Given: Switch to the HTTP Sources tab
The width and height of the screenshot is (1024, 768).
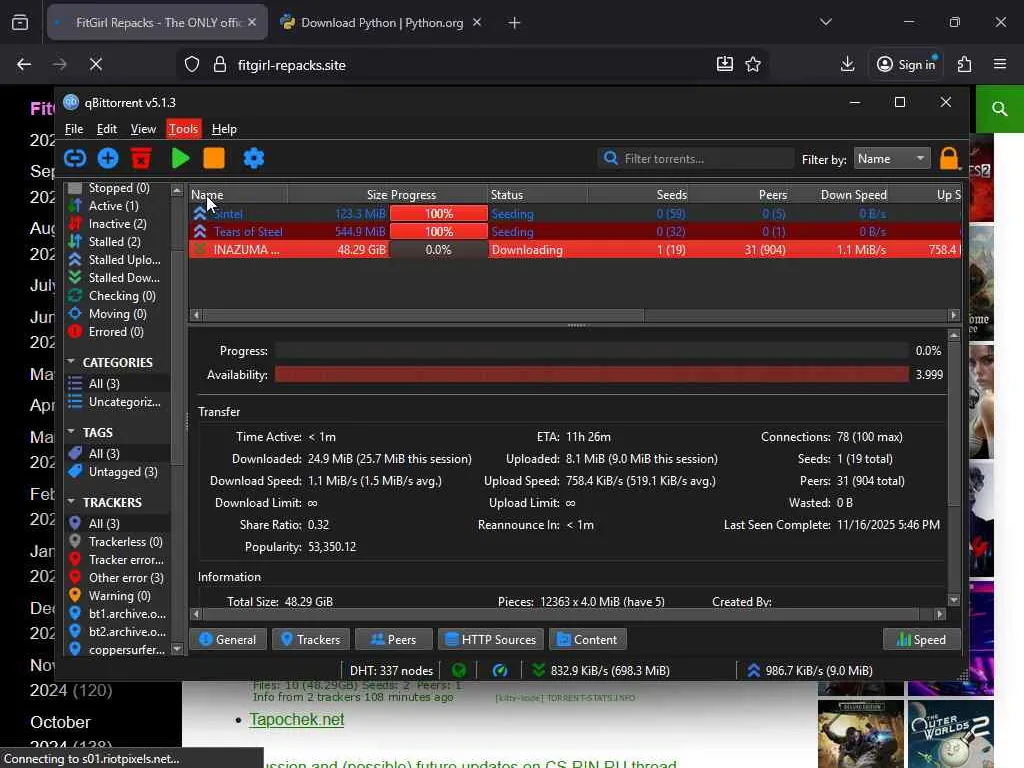Looking at the screenshot, I should [x=490, y=639].
